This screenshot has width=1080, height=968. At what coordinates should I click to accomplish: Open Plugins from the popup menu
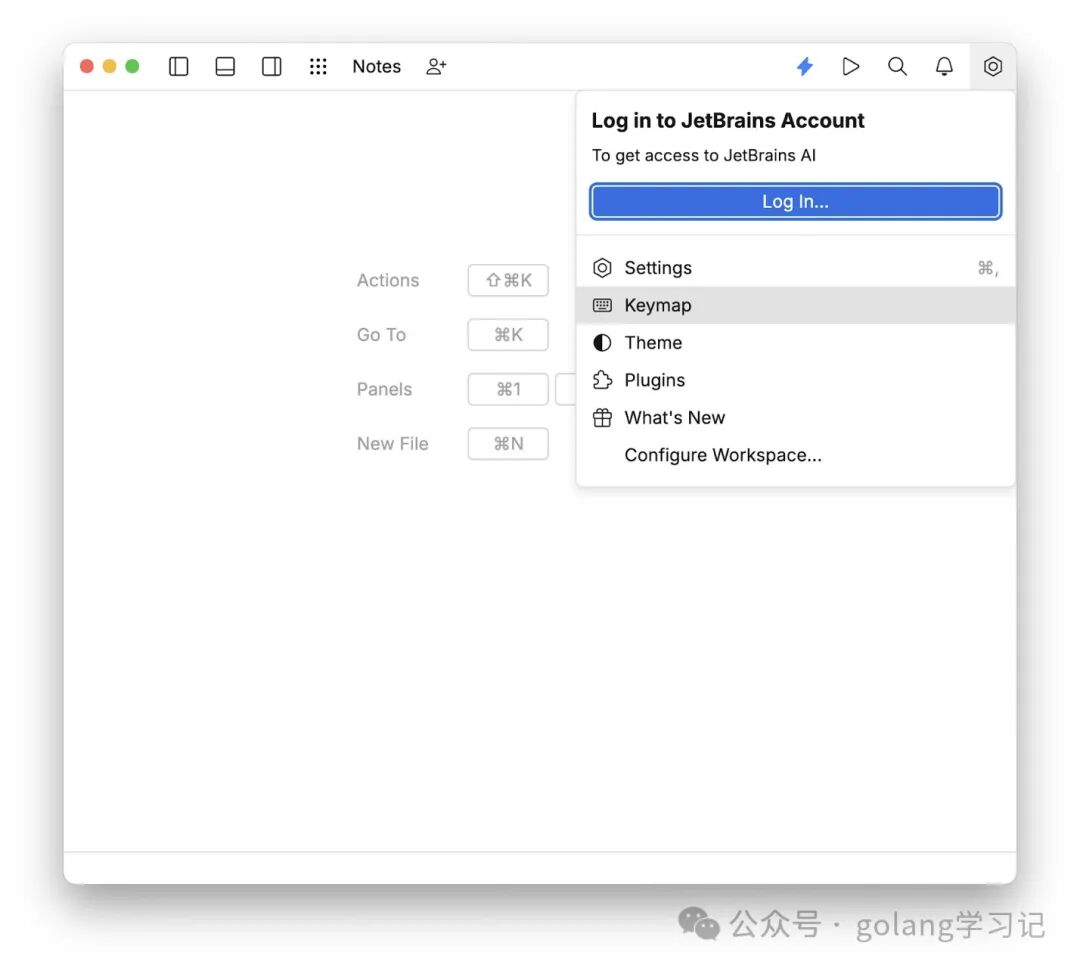[796, 380]
